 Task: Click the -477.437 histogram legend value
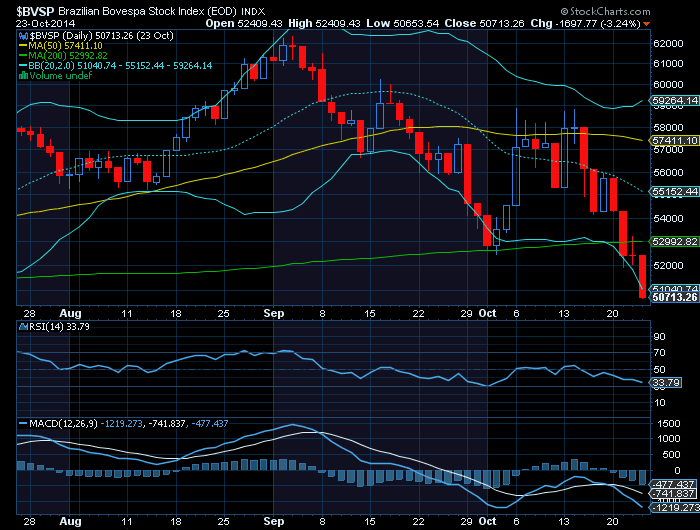tap(209, 423)
